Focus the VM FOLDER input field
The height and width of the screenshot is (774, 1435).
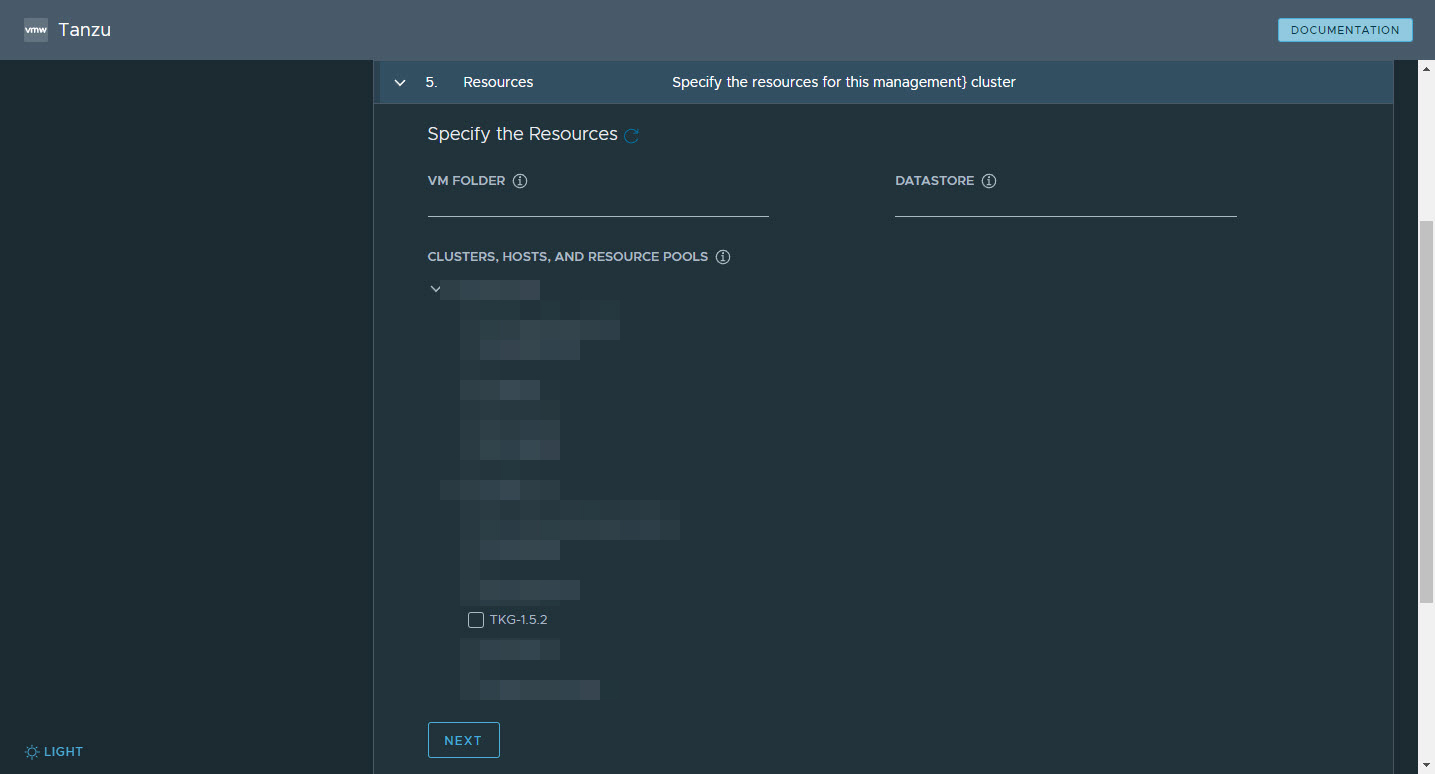[x=598, y=205]
